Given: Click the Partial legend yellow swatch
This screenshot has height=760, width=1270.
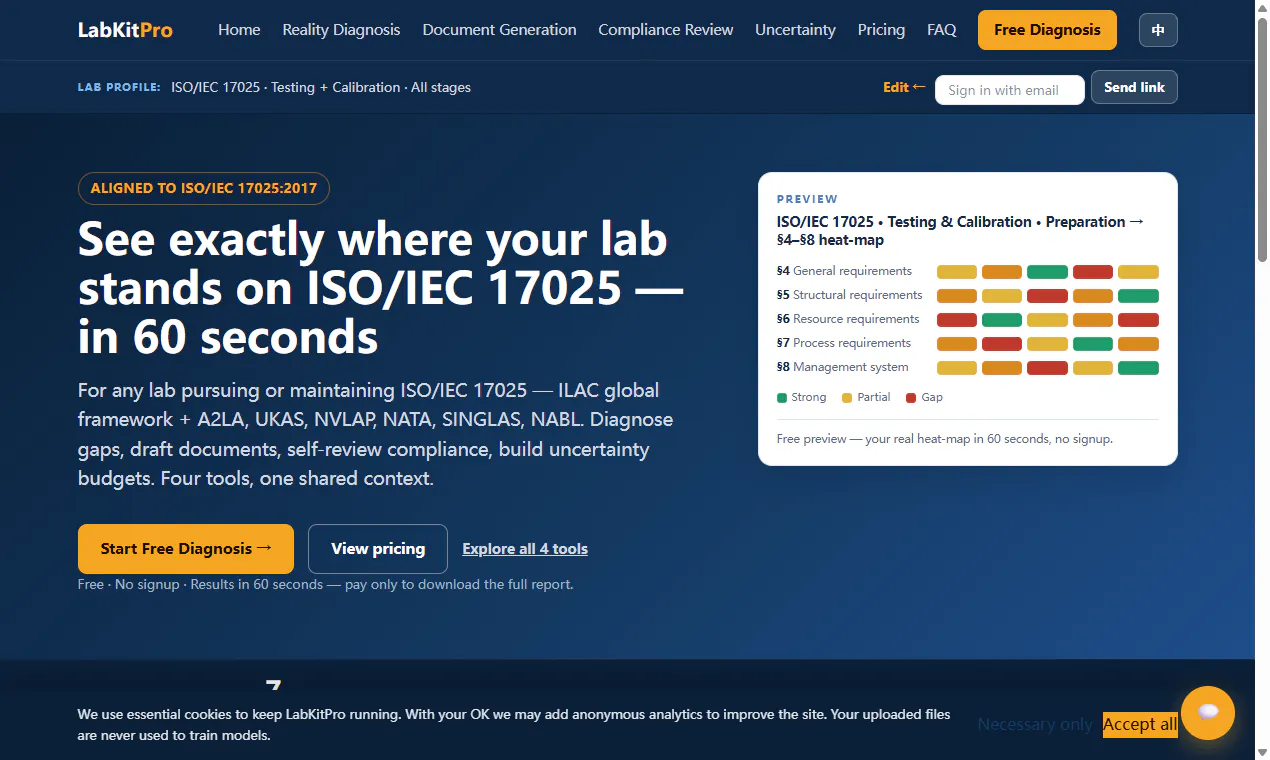Looking at the screenshot, I should click(847, 398).
